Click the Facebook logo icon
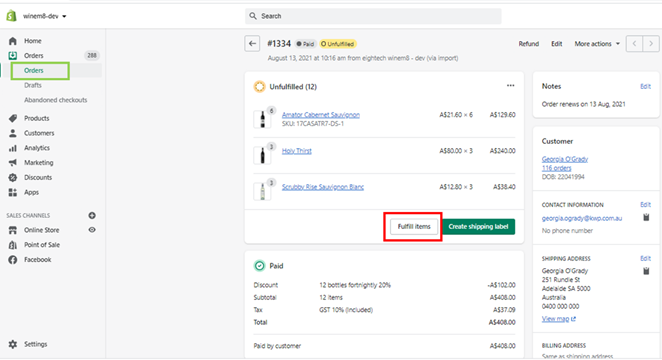Viewport: 662px width, 360px height. 13,260
